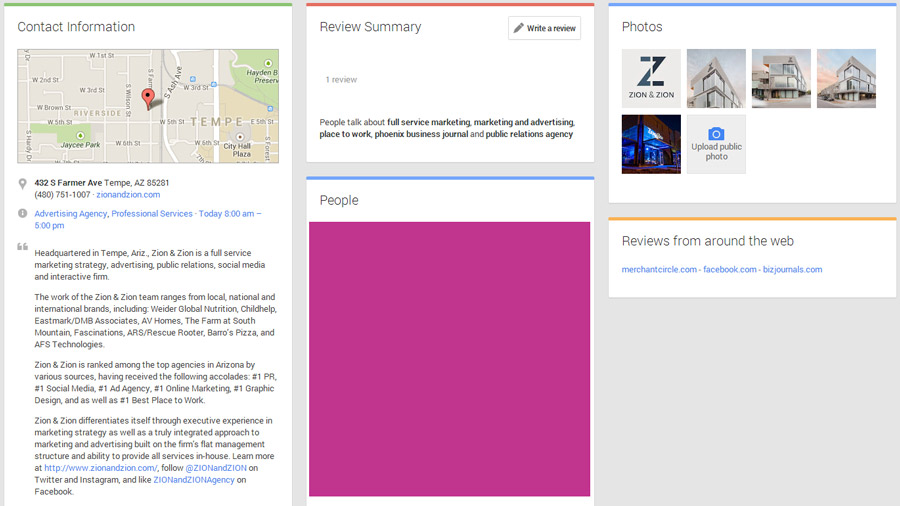Open bizjournals.com reviews link

(x=792, y=269)
